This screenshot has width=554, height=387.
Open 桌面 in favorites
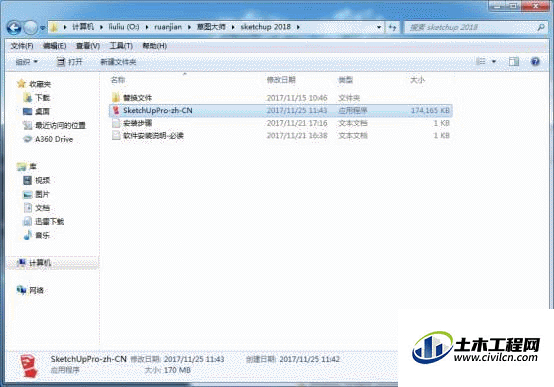[42, 111]
